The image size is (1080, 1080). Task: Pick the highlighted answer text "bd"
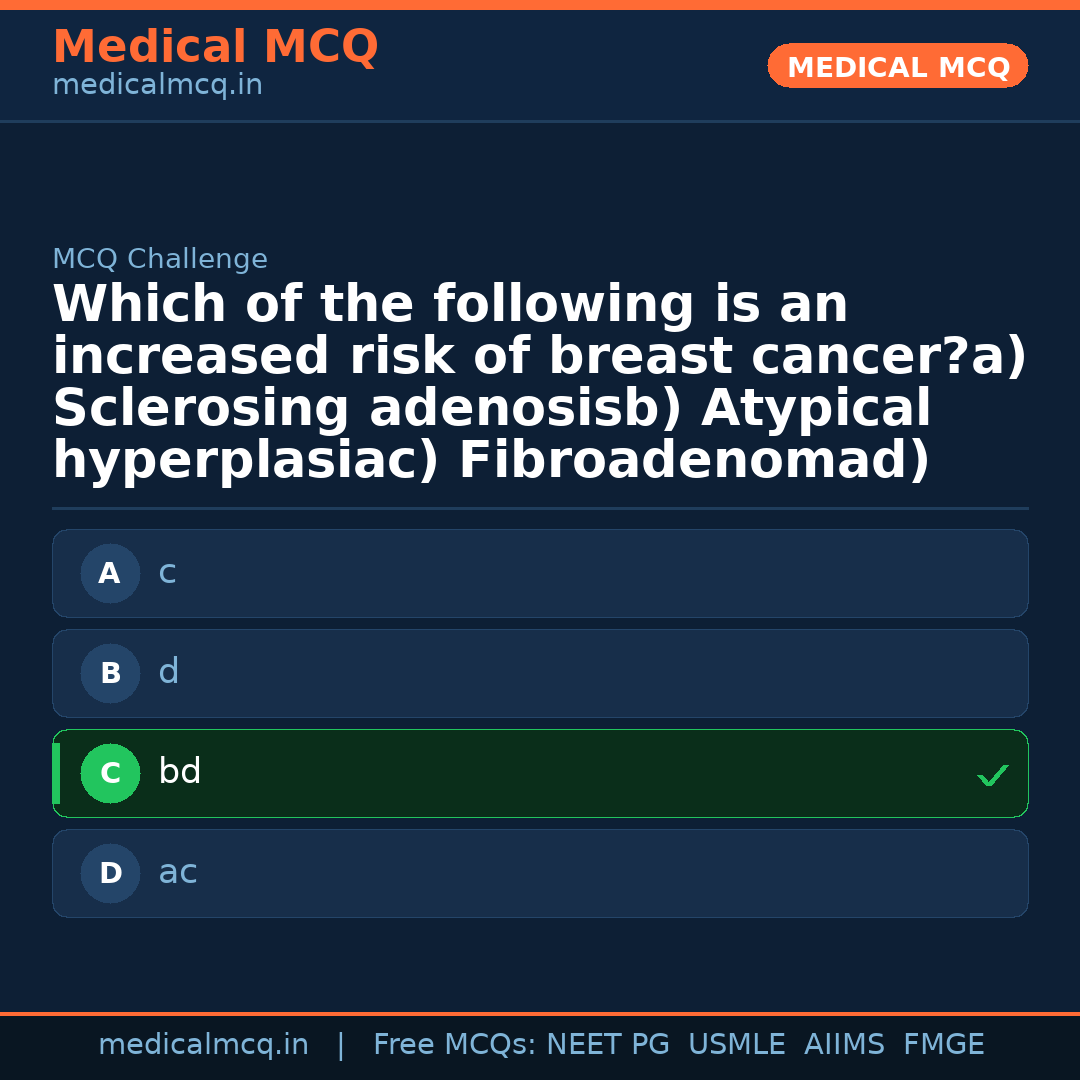click(180, 772)
